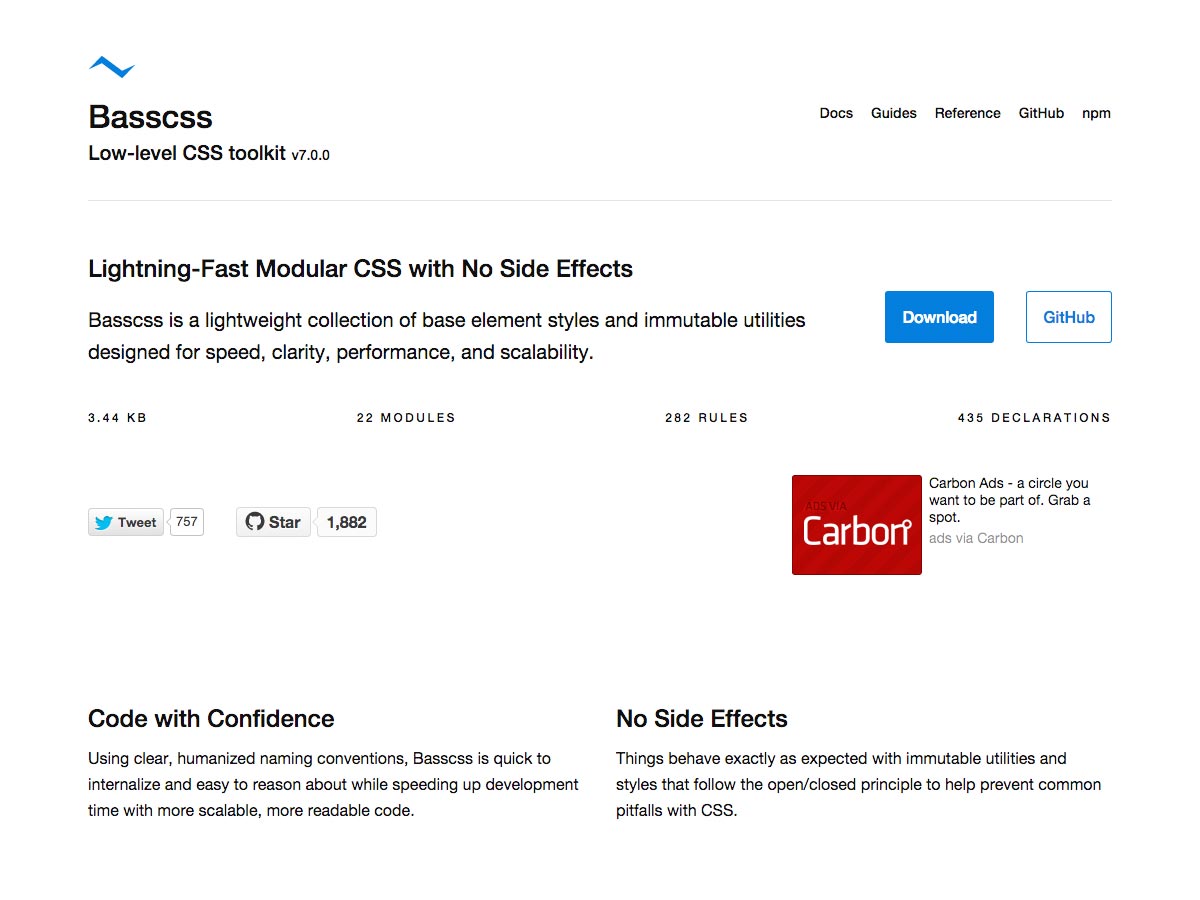
Task: Go to the Reference page
Action: 968,113
